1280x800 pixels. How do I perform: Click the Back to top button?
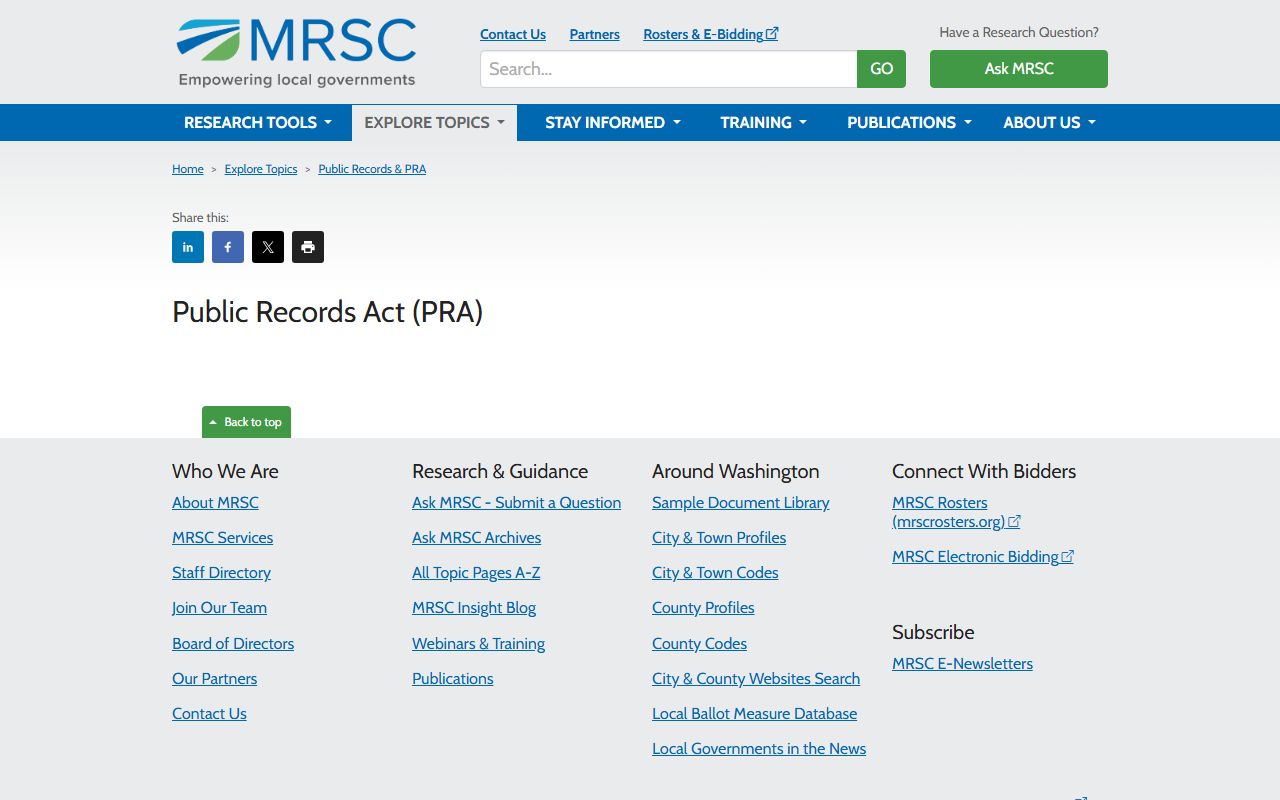[x=246, y=422]
